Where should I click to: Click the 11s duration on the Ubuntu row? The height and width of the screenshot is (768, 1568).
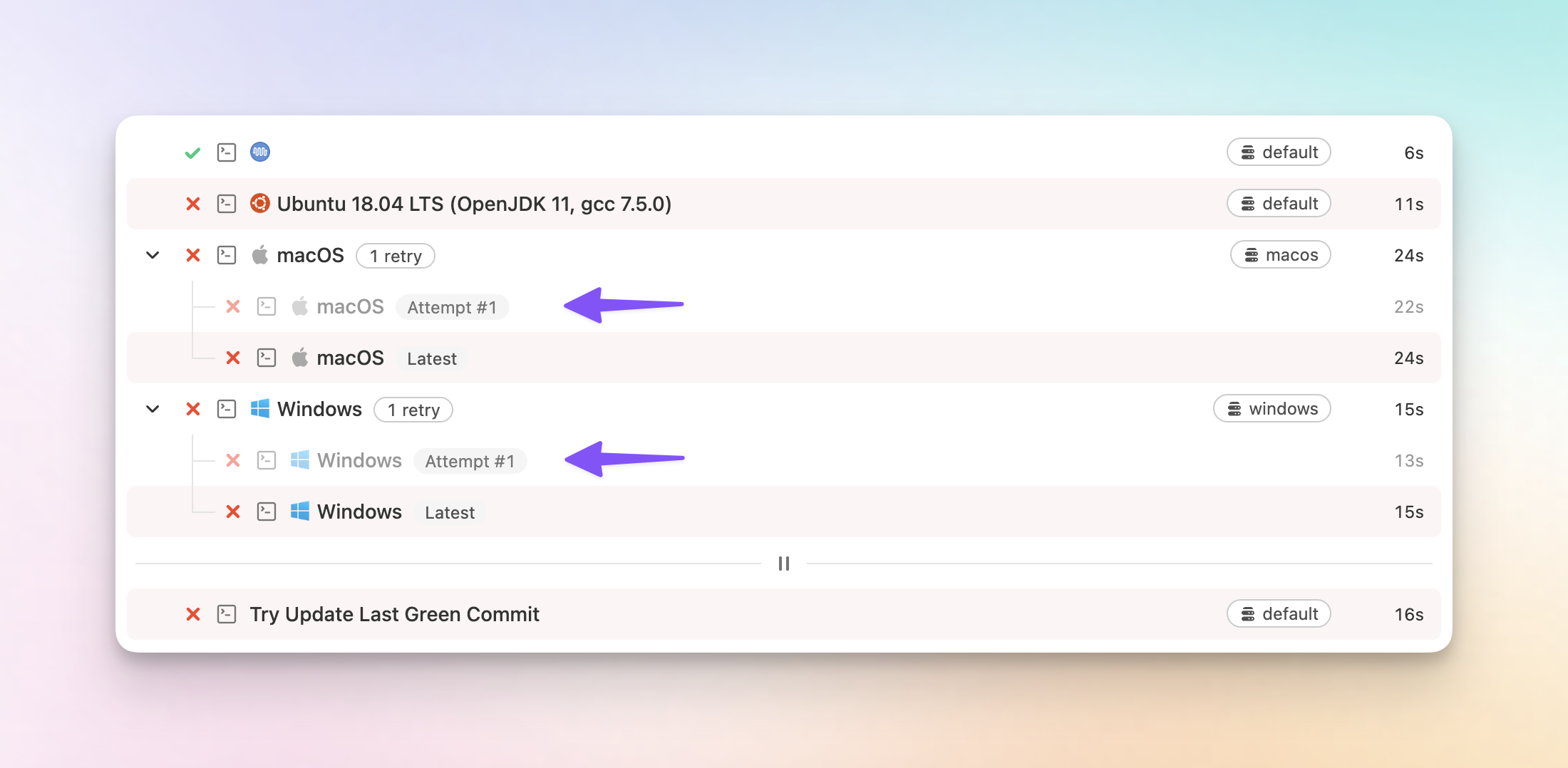(x=1409, y=204)
